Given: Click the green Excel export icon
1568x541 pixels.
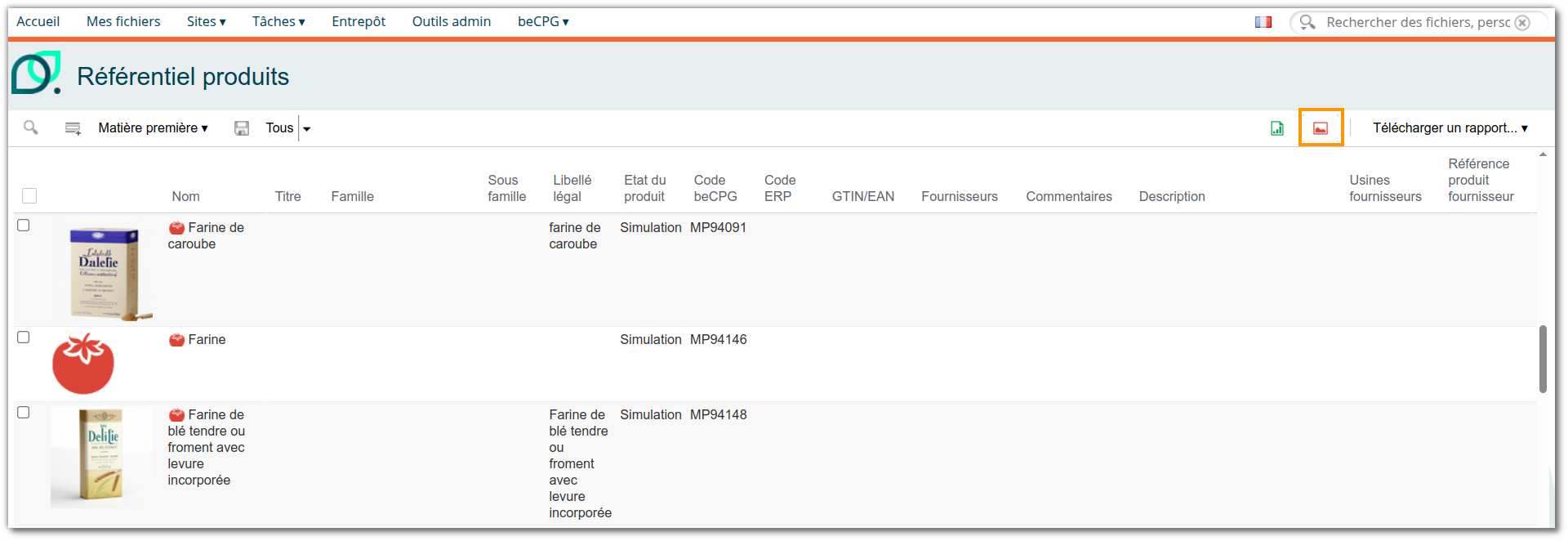Looking at the screenshot, I should pos(1277,128).
